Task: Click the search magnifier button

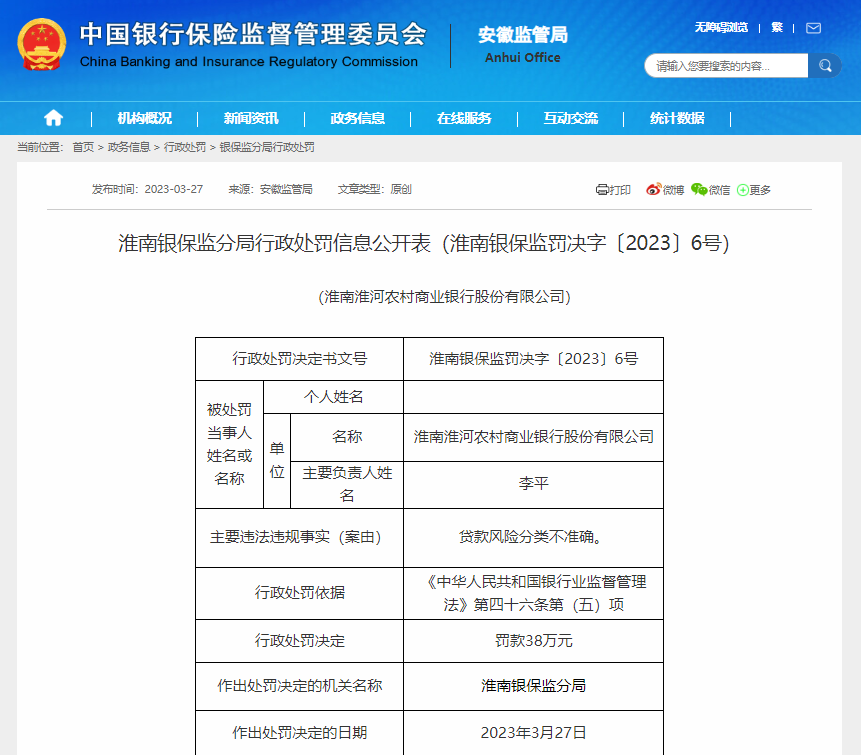Action: 825,66
